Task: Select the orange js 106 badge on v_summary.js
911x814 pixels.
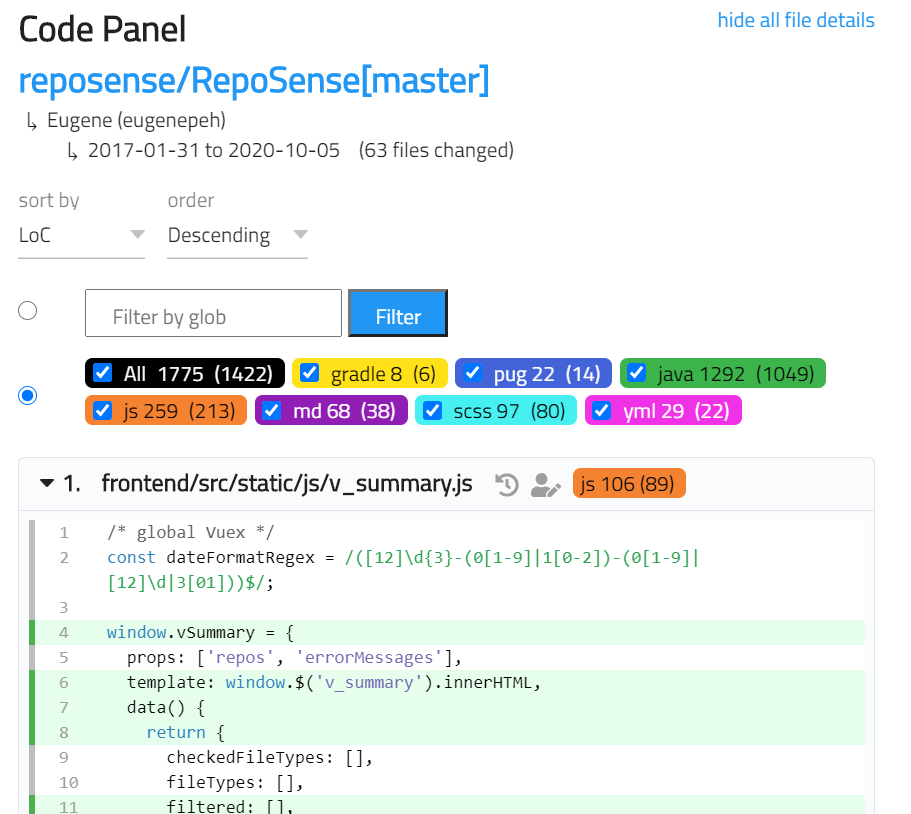Action: (x=629, y=482)
